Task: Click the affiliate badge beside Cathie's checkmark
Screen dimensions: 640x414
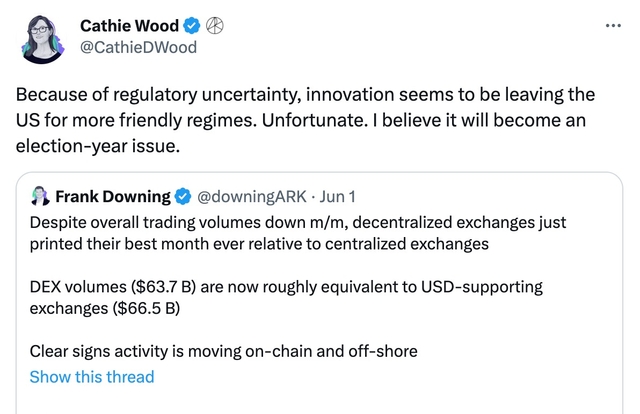Action: tap(213, 25)
